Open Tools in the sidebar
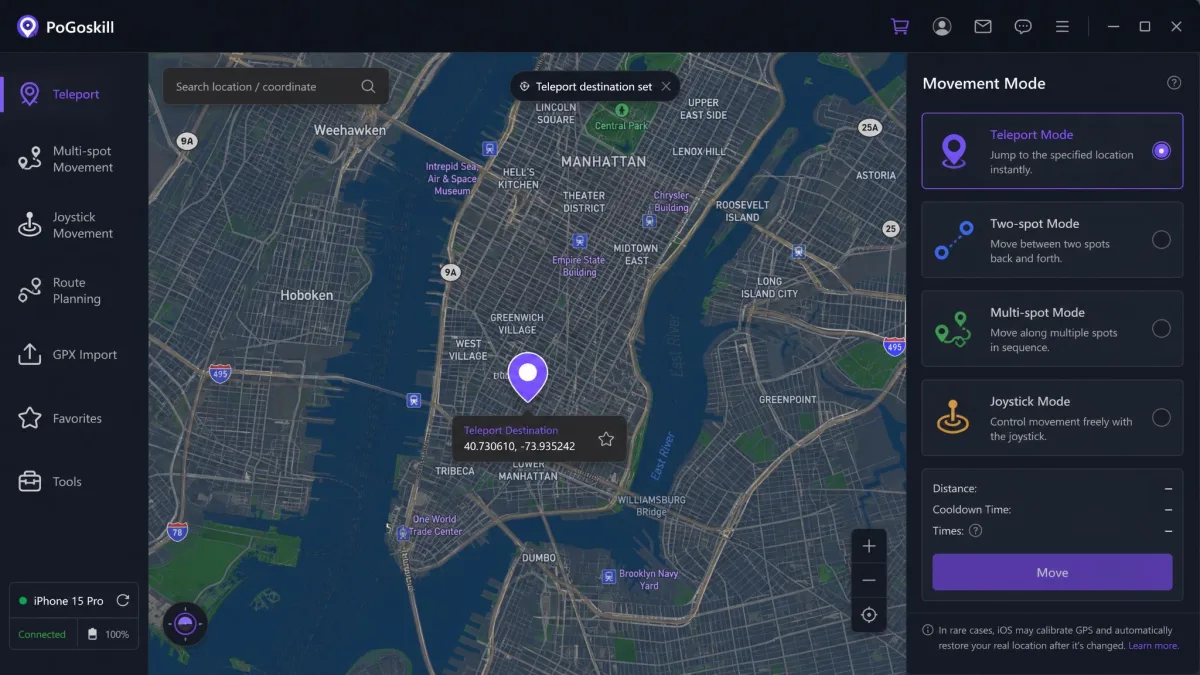This screenshot has width=1200, height=675. click(x=74, y=482)
